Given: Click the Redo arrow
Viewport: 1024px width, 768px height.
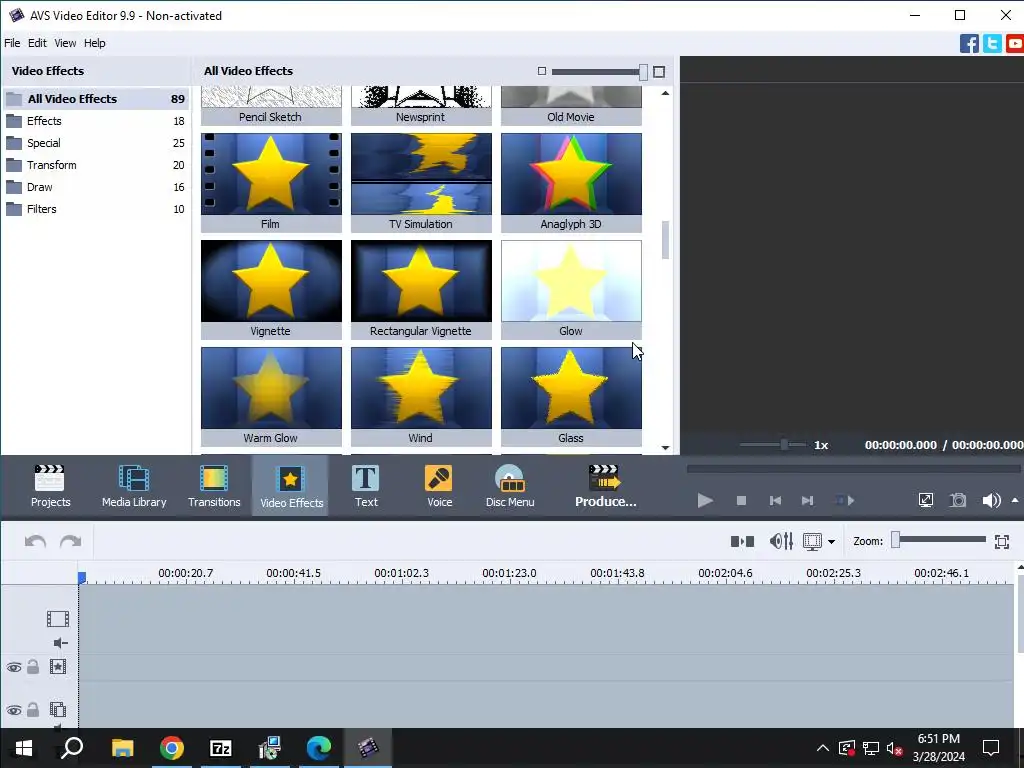Looking at the screenshot, I should [71, 541].
